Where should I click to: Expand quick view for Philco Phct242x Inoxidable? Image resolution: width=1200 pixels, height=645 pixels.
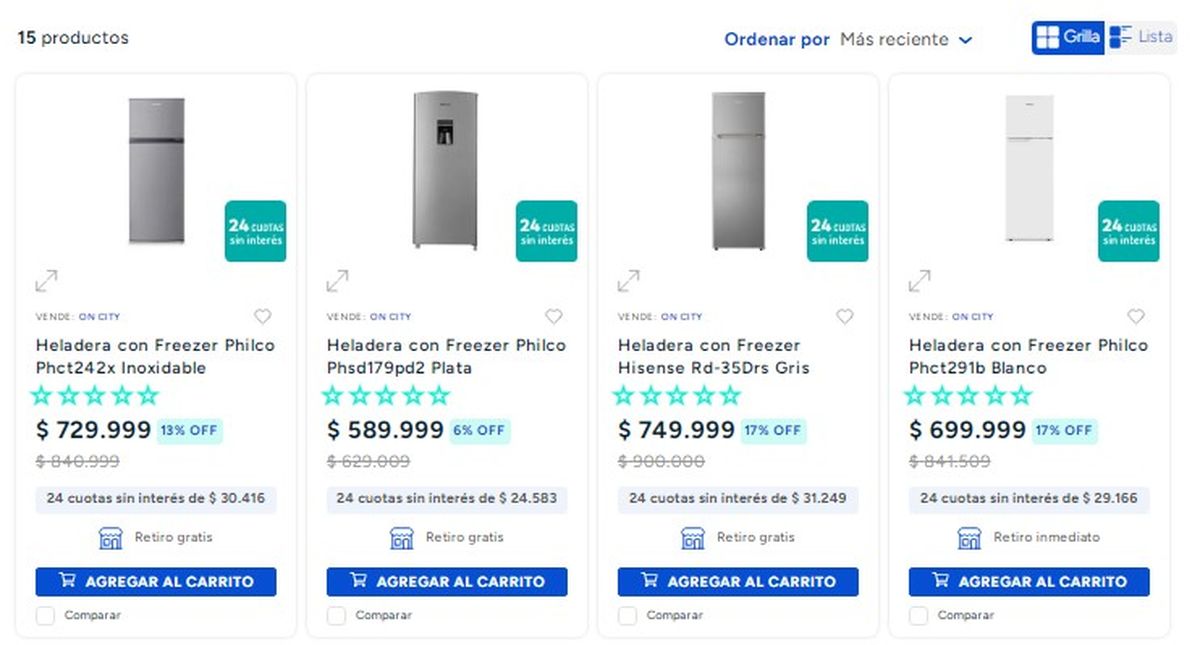click(x=46, y=281)
